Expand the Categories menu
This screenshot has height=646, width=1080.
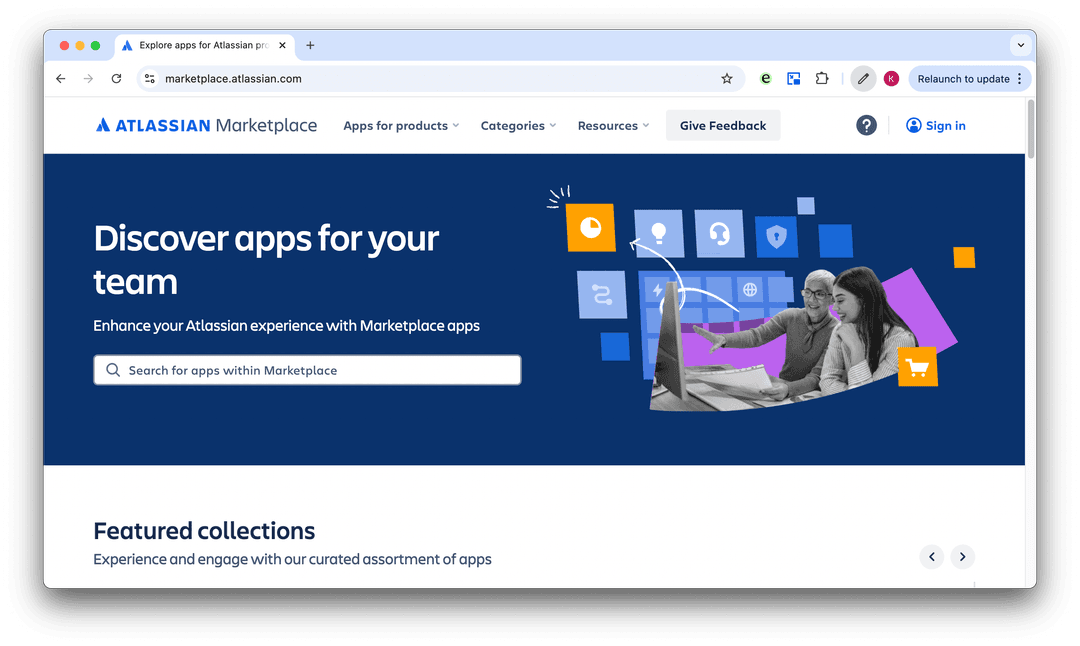(x=517, y=125)
